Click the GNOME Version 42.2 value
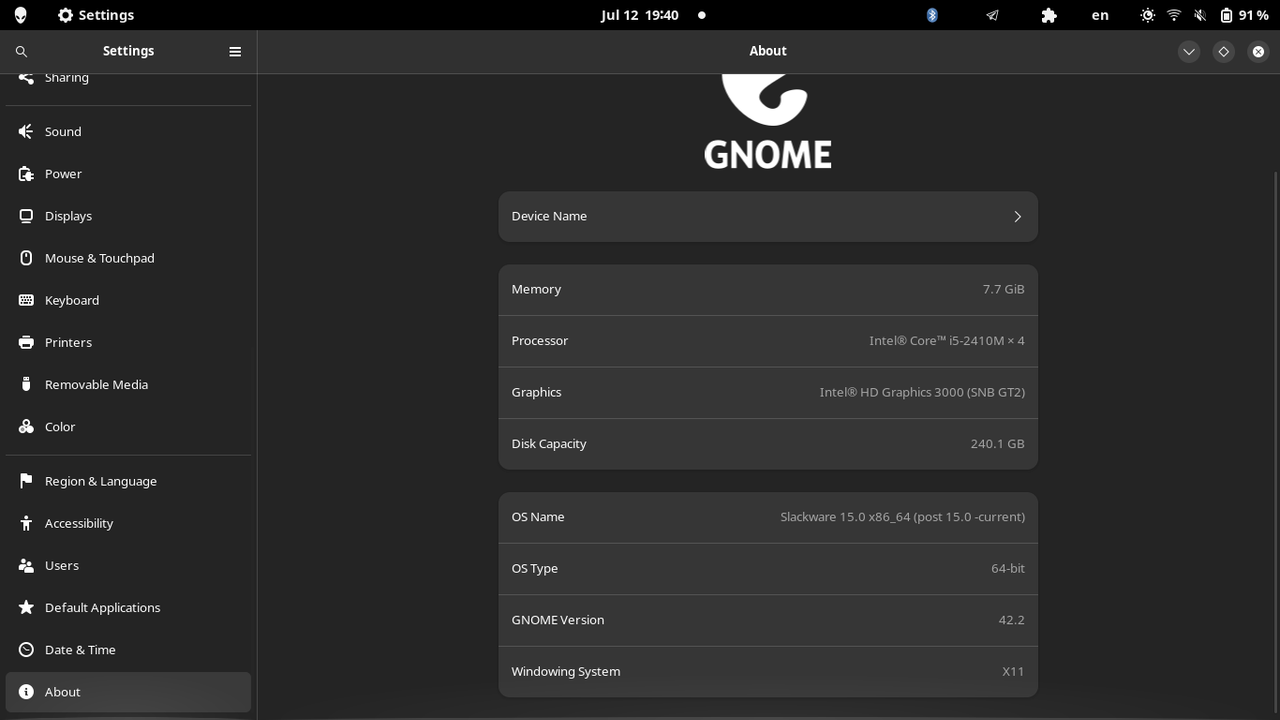The image size is (1280, 720). tap(1011, 620)
